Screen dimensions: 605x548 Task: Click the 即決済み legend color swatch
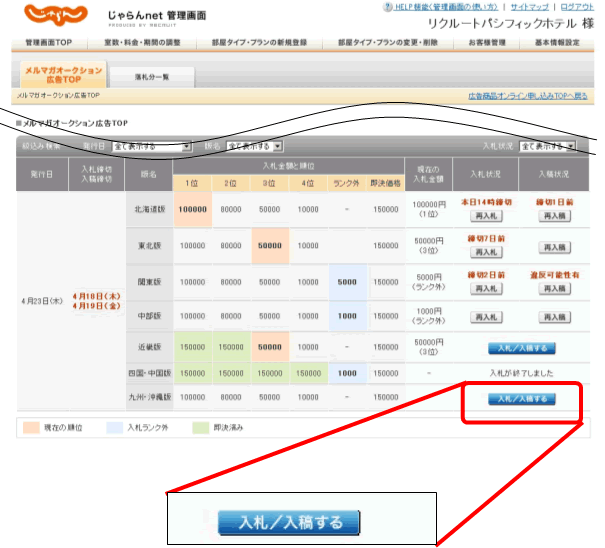point(201,428)
